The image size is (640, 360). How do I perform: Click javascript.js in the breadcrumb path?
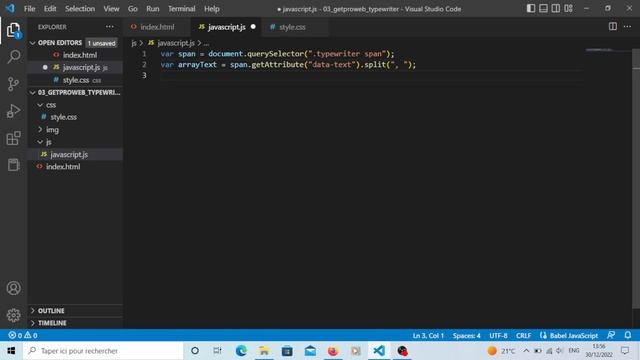176,43
